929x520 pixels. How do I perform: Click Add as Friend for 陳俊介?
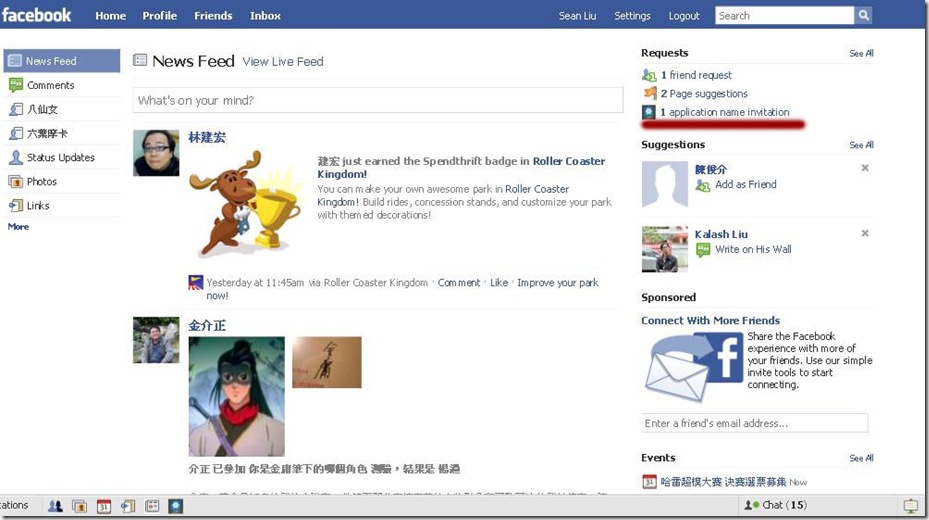point(745,184)
